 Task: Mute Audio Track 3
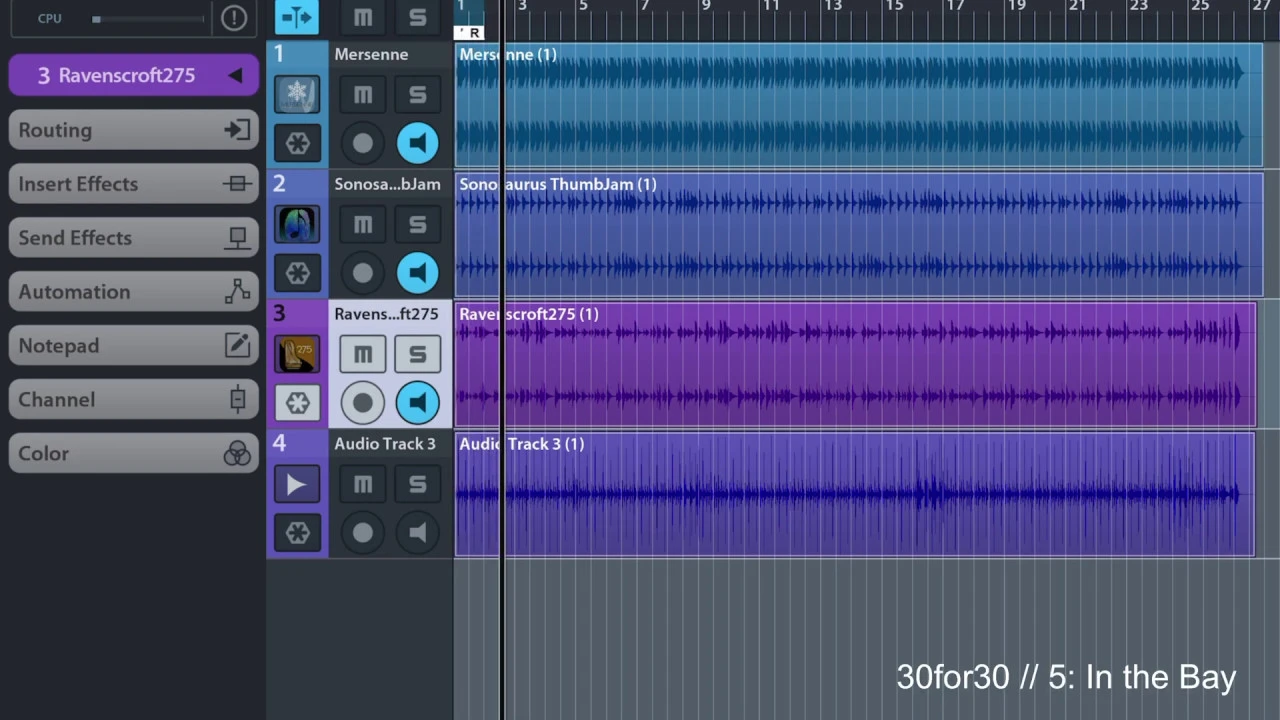click(x=363, y=484)
